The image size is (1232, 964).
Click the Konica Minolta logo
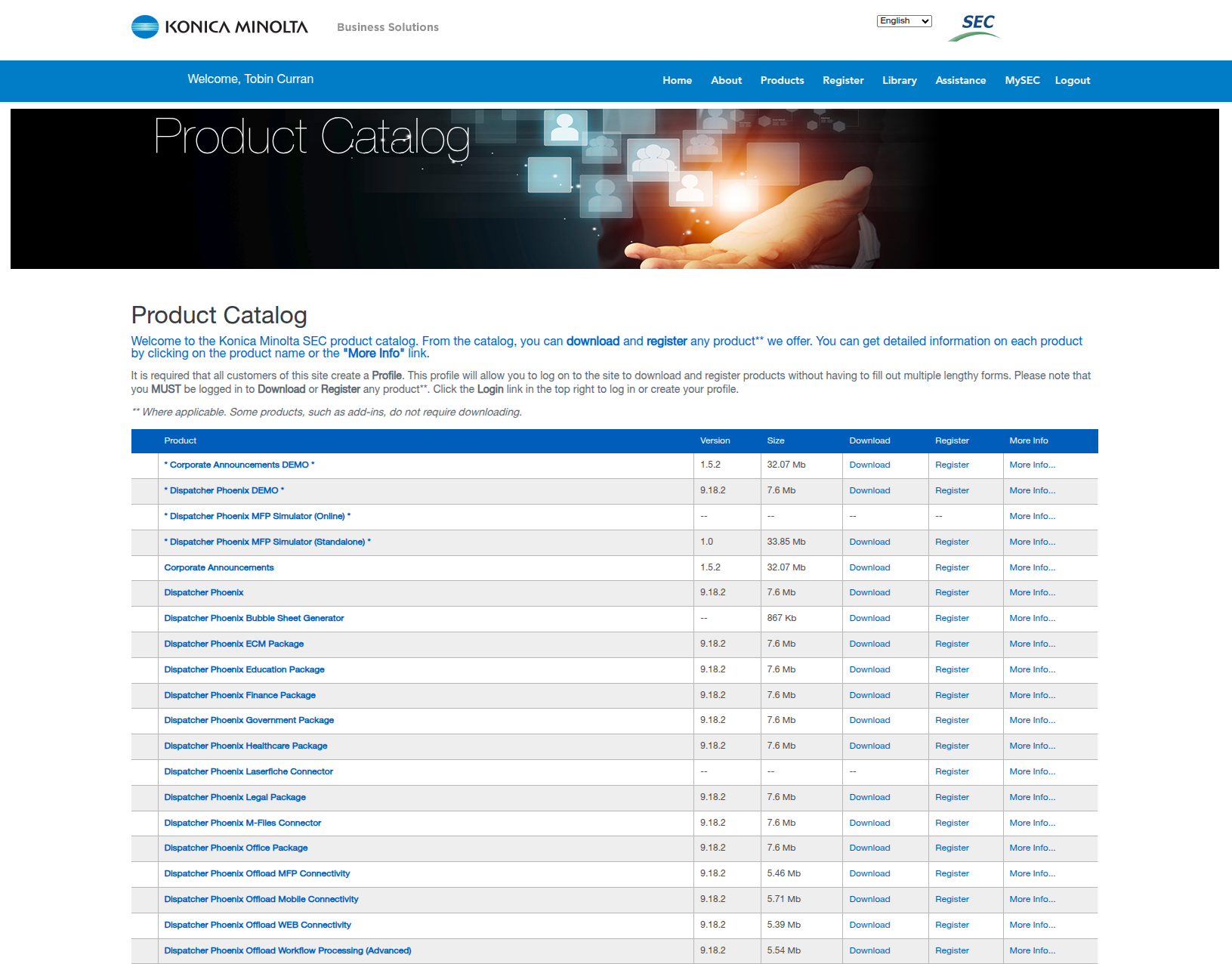[220, 27]
